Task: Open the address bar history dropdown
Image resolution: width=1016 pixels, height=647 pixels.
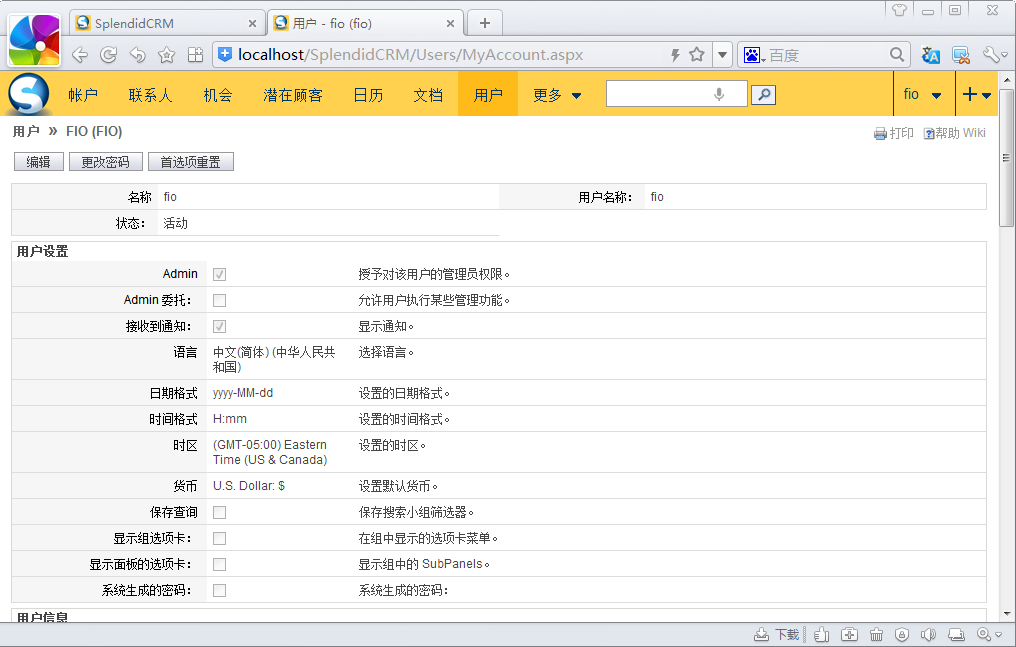Action: 722,55
